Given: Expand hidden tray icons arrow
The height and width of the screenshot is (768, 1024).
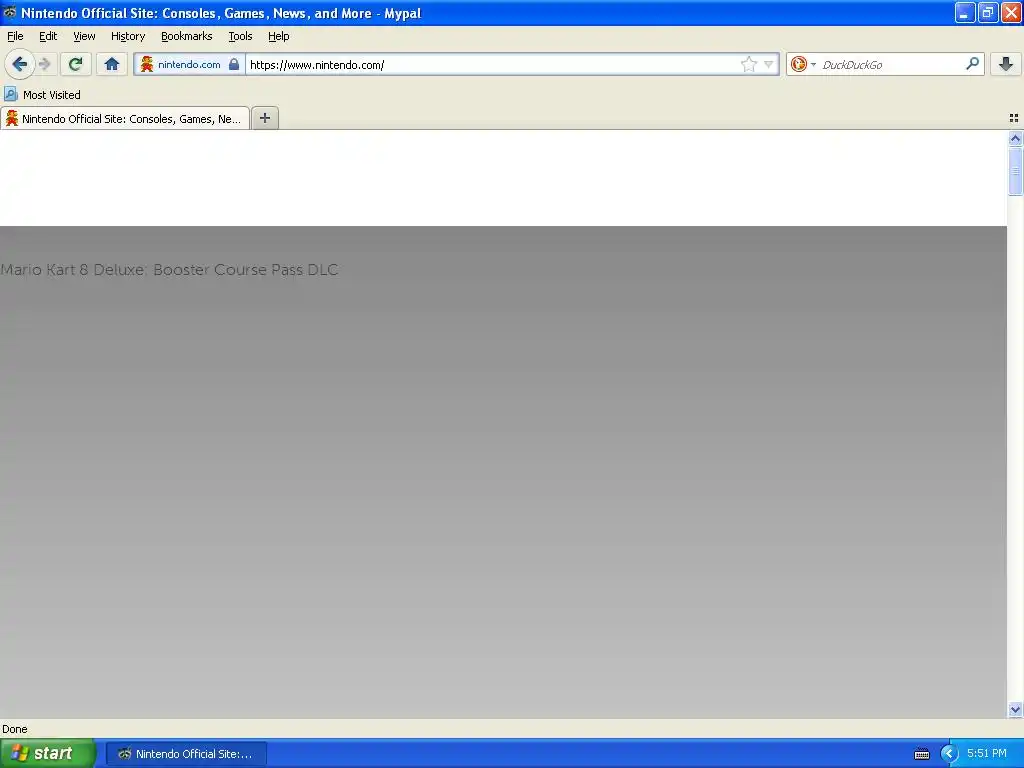Looking at the screenshot, I should click(949, 754).
